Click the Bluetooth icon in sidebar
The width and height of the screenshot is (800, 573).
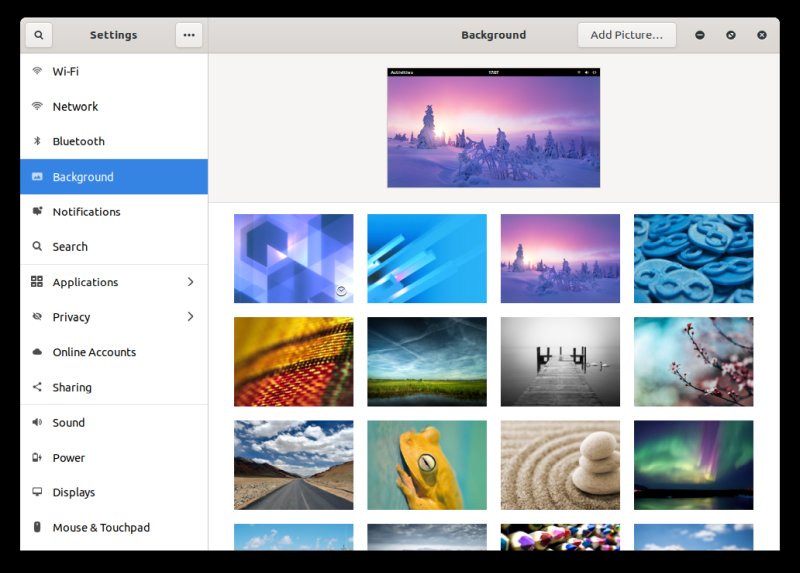coord(37,141)
